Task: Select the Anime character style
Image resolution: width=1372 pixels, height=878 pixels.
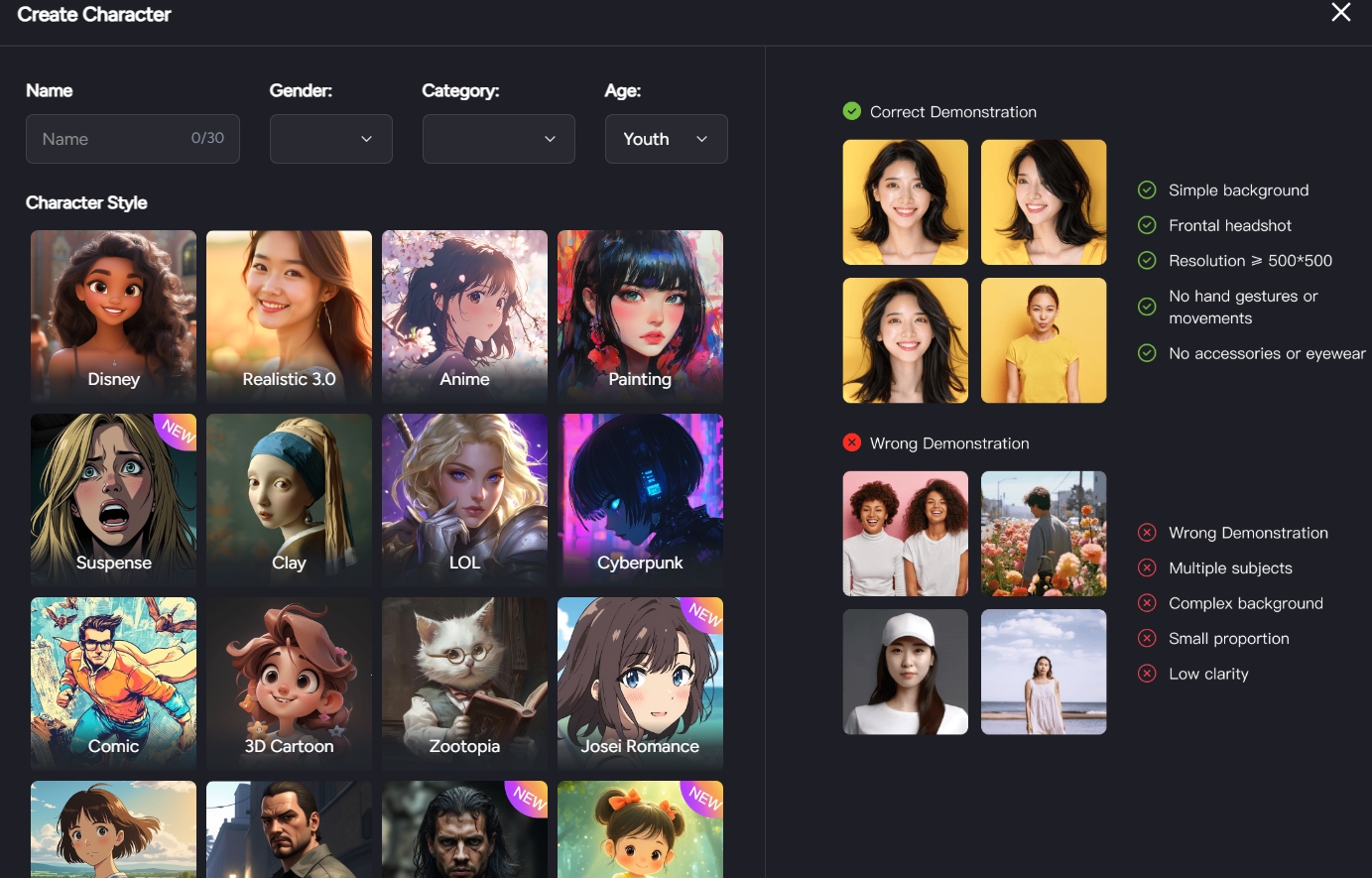Action: [x=464, y=314]
